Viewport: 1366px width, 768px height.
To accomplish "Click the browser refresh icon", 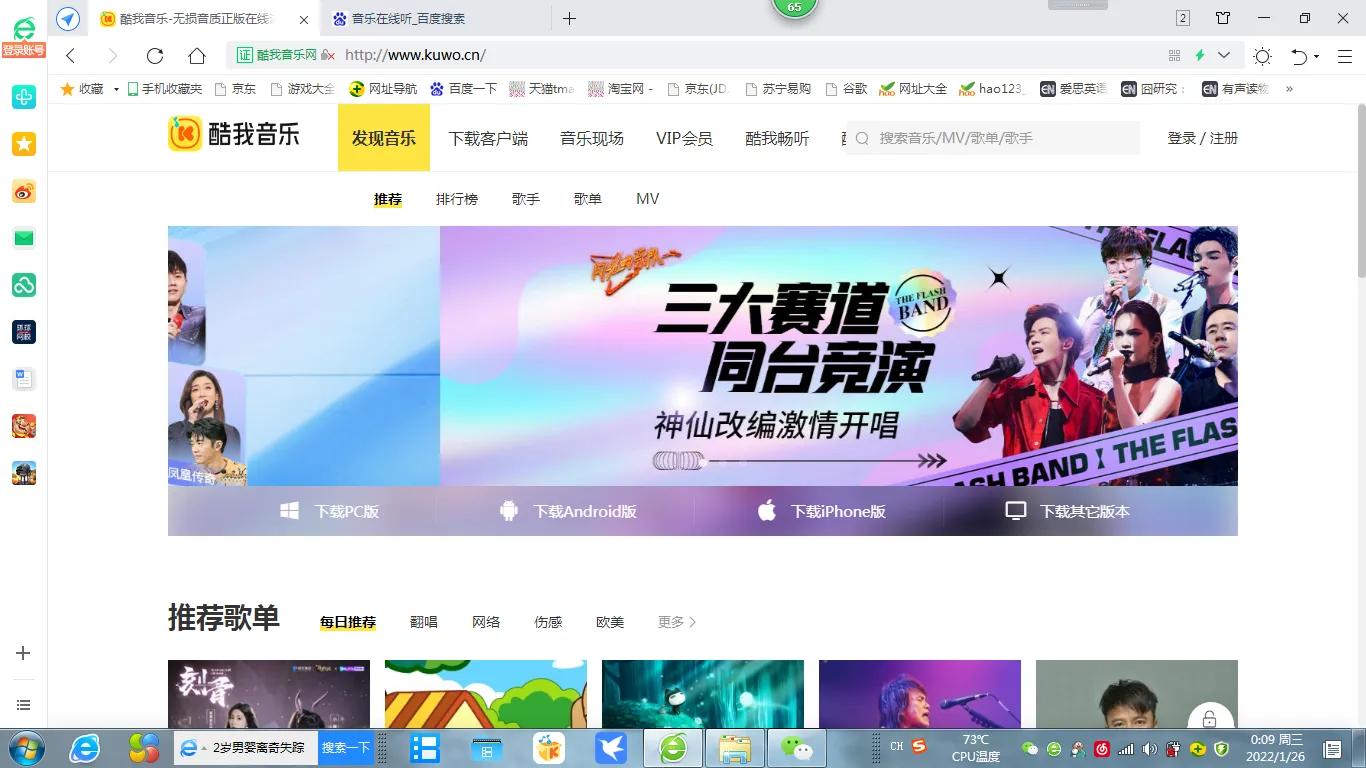I will (156, 55).
